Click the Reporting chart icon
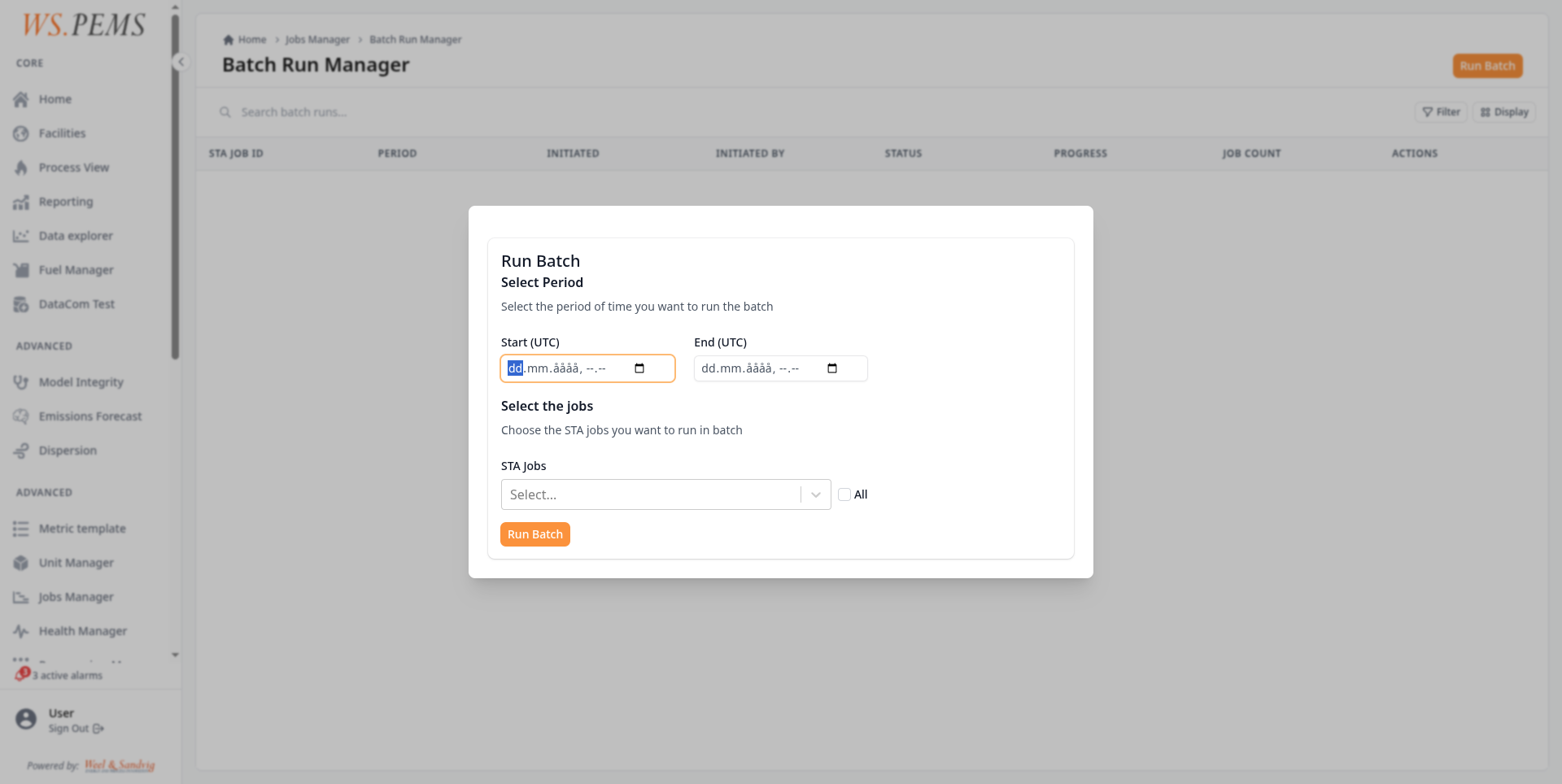1562x784 pixels. (21, 202)
